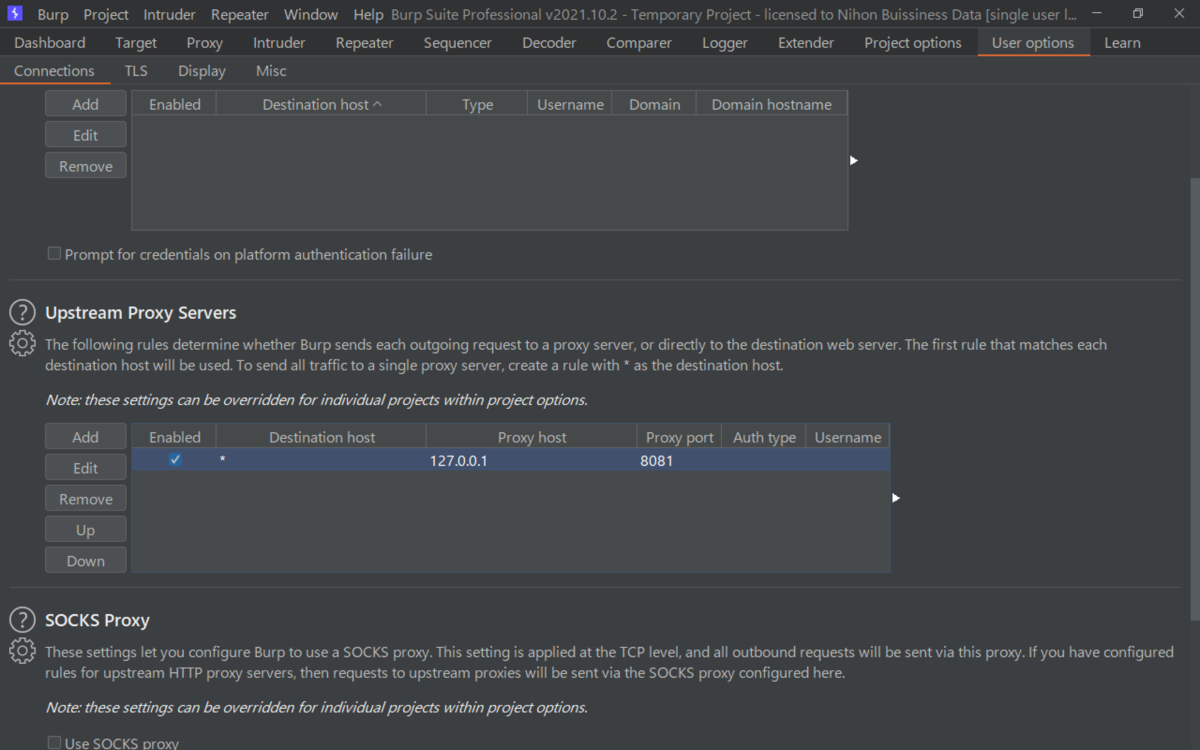This screenshot has width=1200, height=750.
Task: Open the Intruder menu
Action: coord(169,15)
